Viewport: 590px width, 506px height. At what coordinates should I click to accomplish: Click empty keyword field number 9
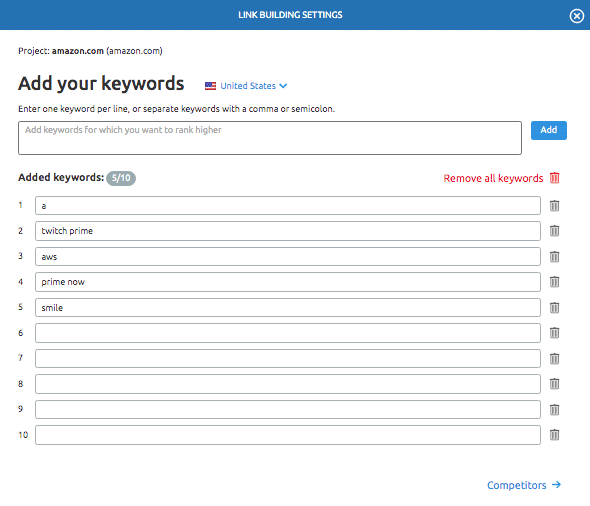(x=288, y=409)
